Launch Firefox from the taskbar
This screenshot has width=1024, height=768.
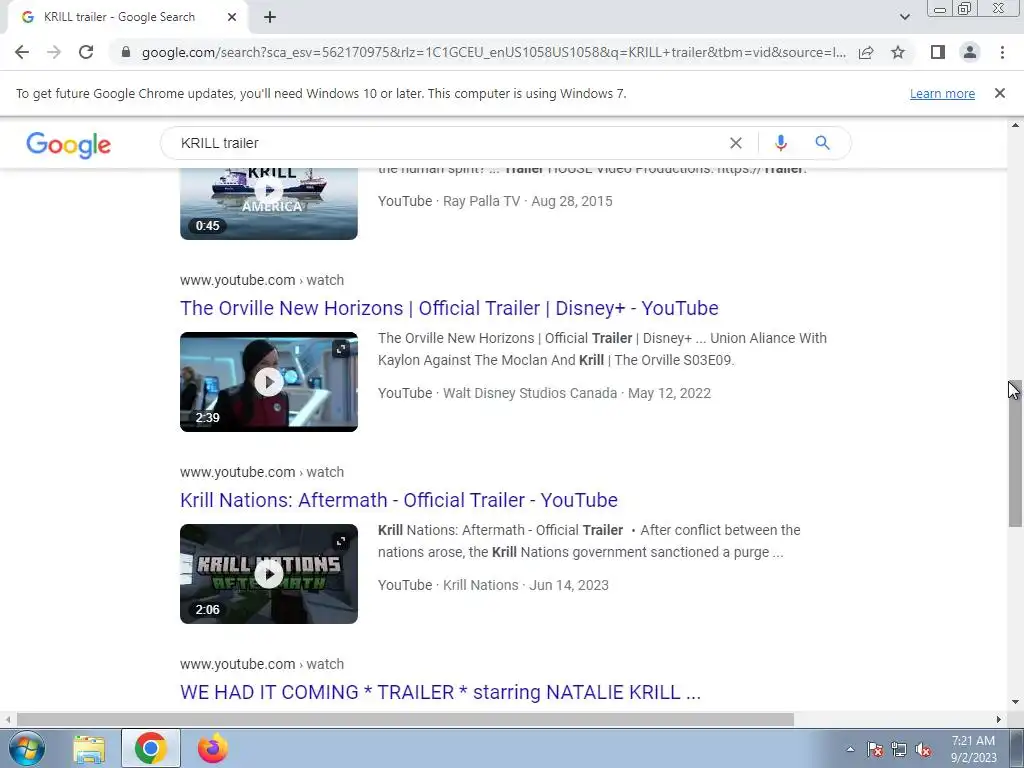coord(213,748)
